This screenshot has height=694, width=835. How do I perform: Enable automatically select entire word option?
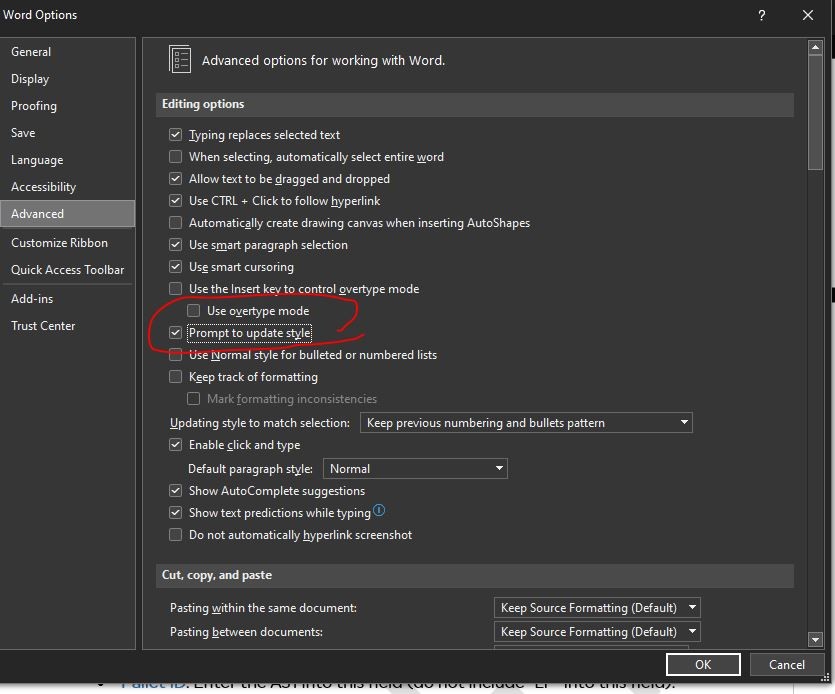tap(175, 157)
